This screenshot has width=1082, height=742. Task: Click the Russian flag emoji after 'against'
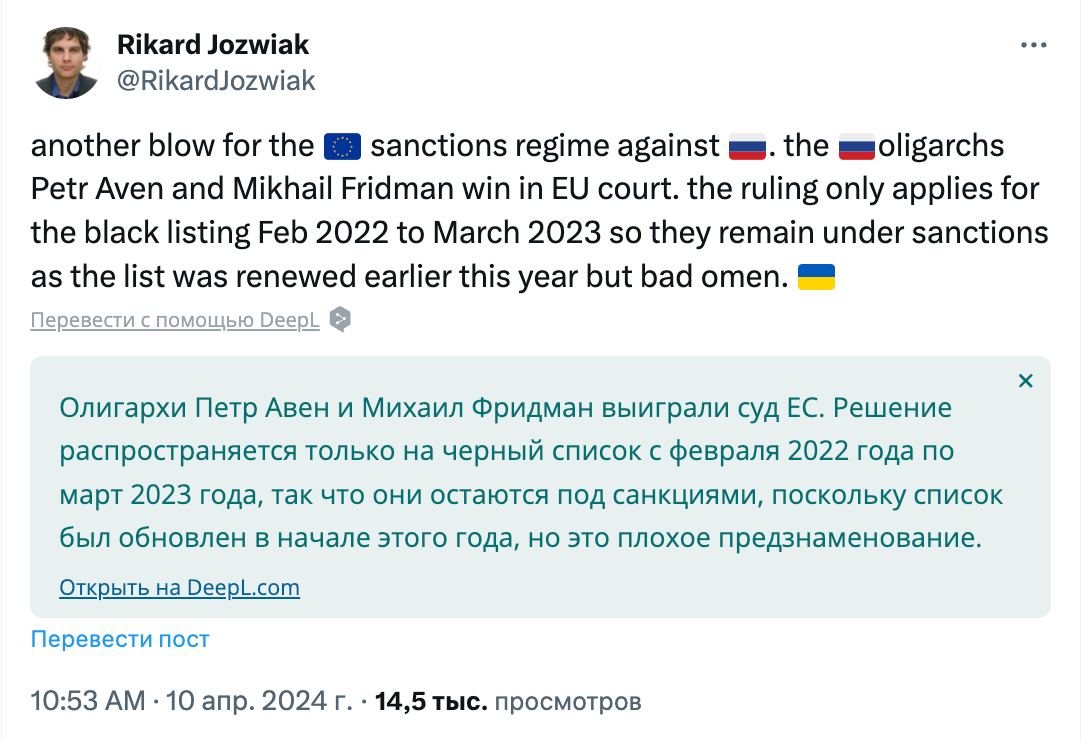tap(748, 147)
